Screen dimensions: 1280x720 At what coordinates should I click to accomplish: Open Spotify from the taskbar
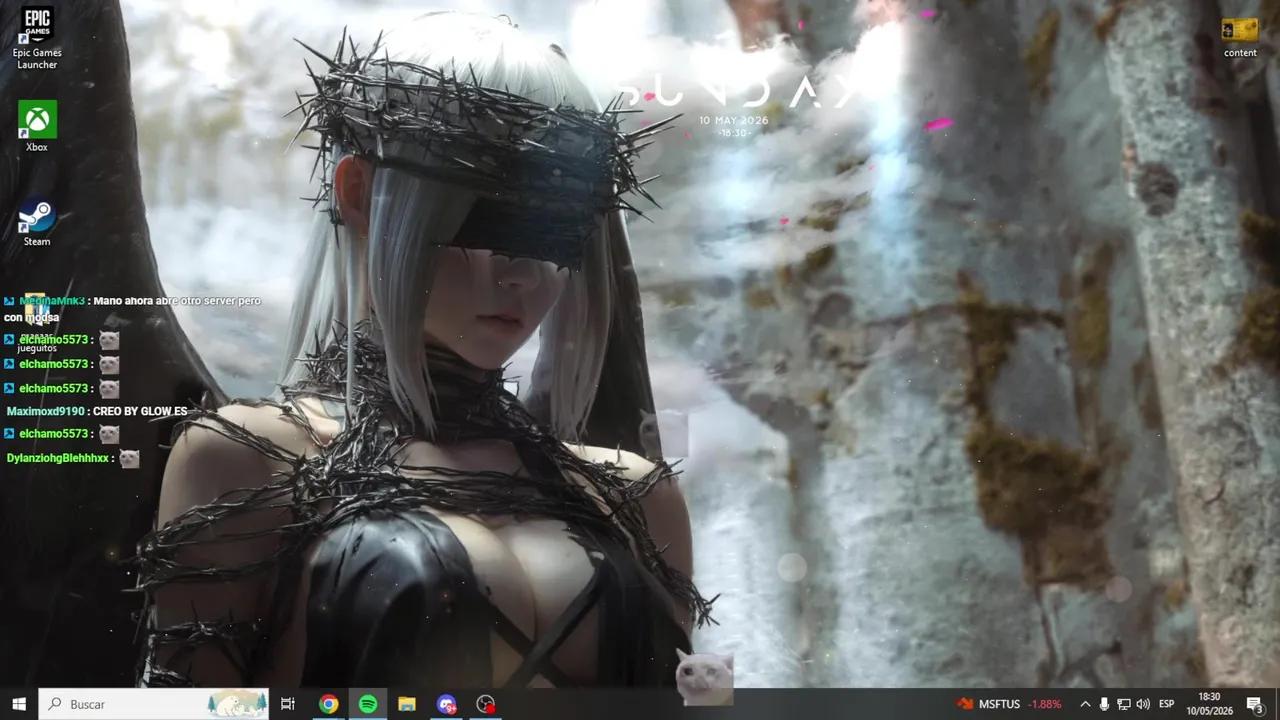[x=368, y=704]
